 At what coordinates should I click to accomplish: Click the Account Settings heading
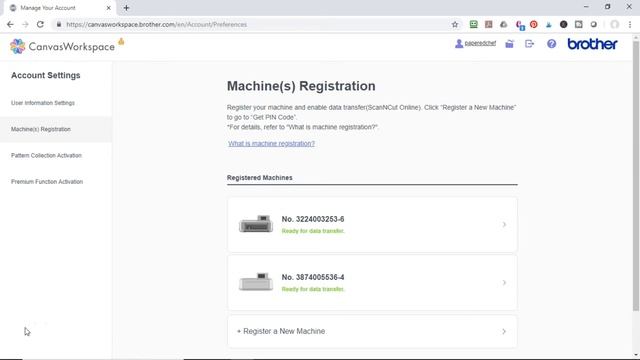click(x=46, y=75)
